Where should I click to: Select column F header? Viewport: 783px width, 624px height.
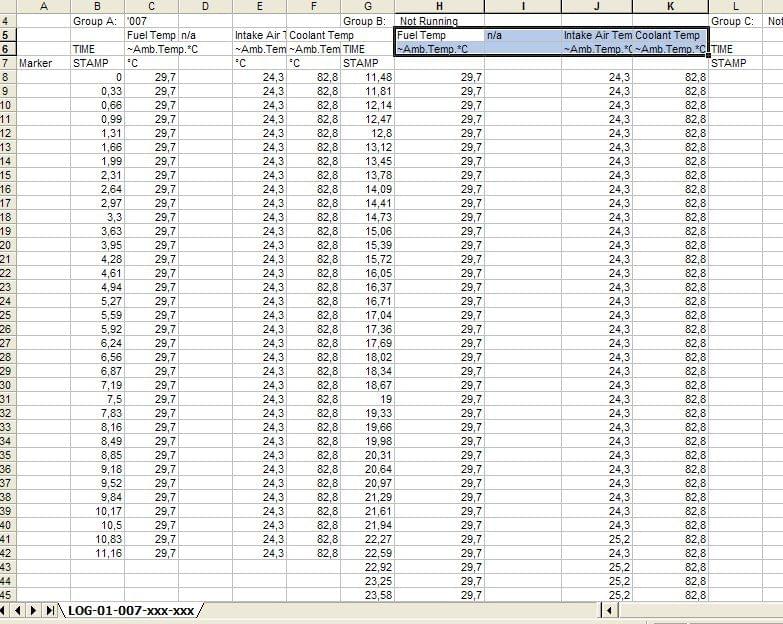point(314,6)
